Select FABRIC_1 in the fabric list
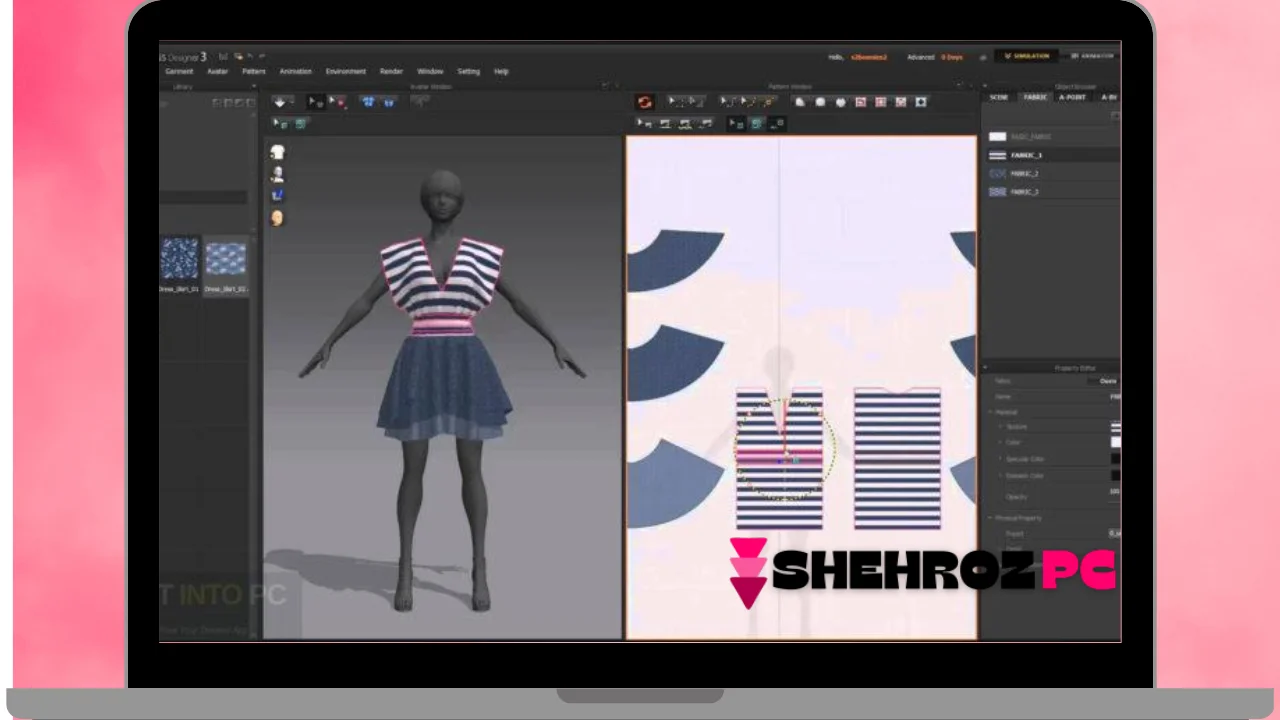Viewport: 1280px width, 720px height. tap(1053, 156)
